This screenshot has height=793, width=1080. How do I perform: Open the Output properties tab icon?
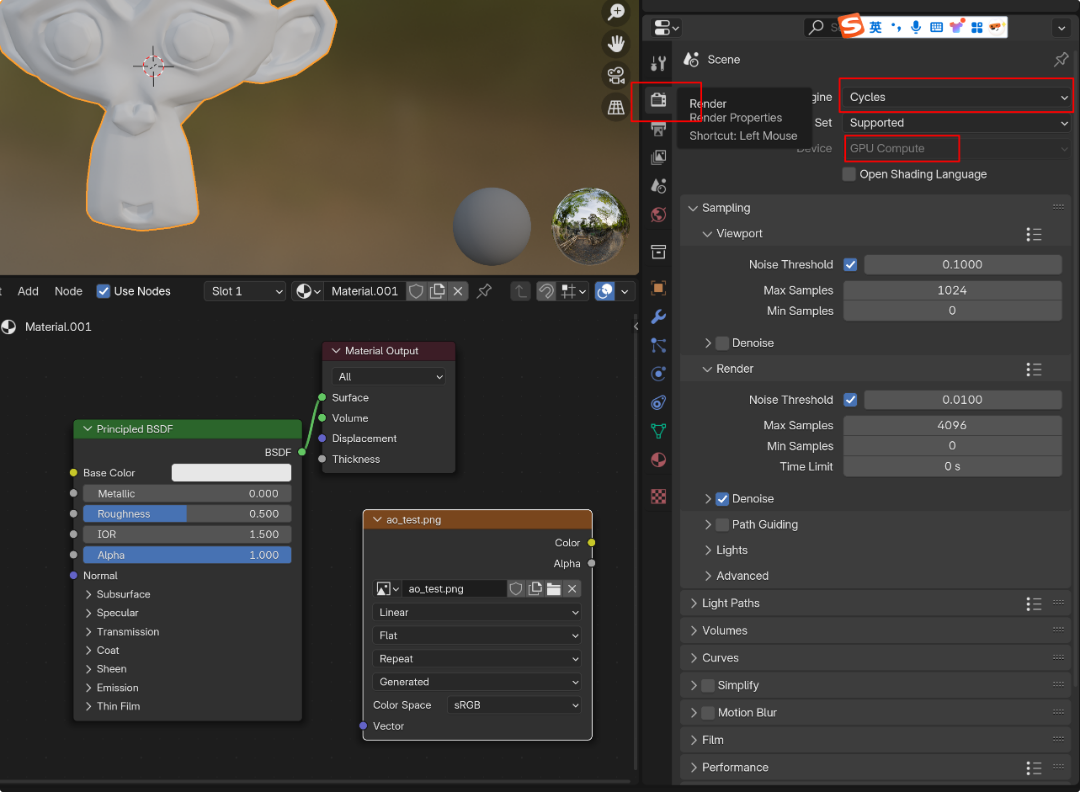[x=658, y=129]
